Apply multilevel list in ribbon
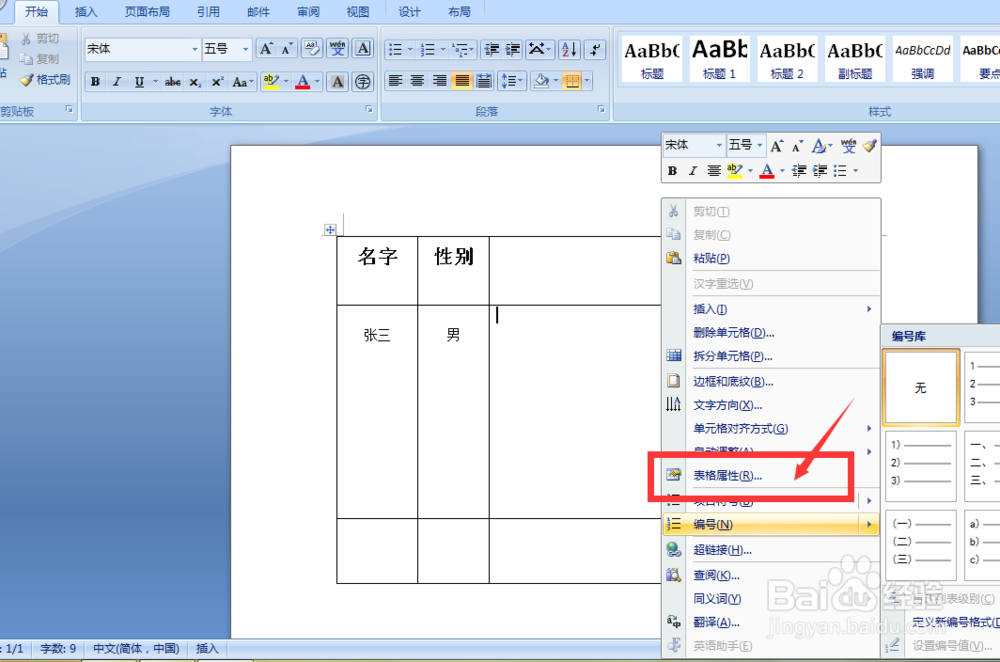1000x662 pixels. (x=459, y=49)
